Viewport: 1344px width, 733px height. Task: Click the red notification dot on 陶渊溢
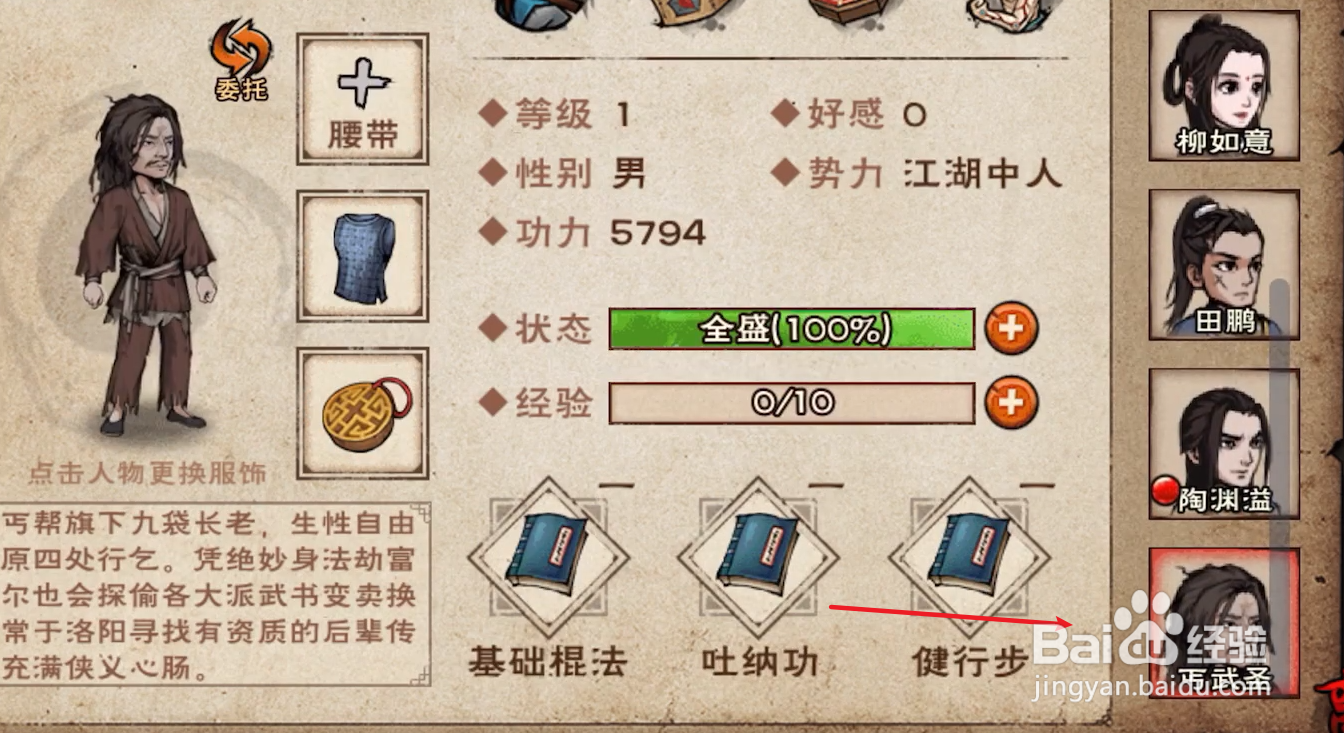1161,492
